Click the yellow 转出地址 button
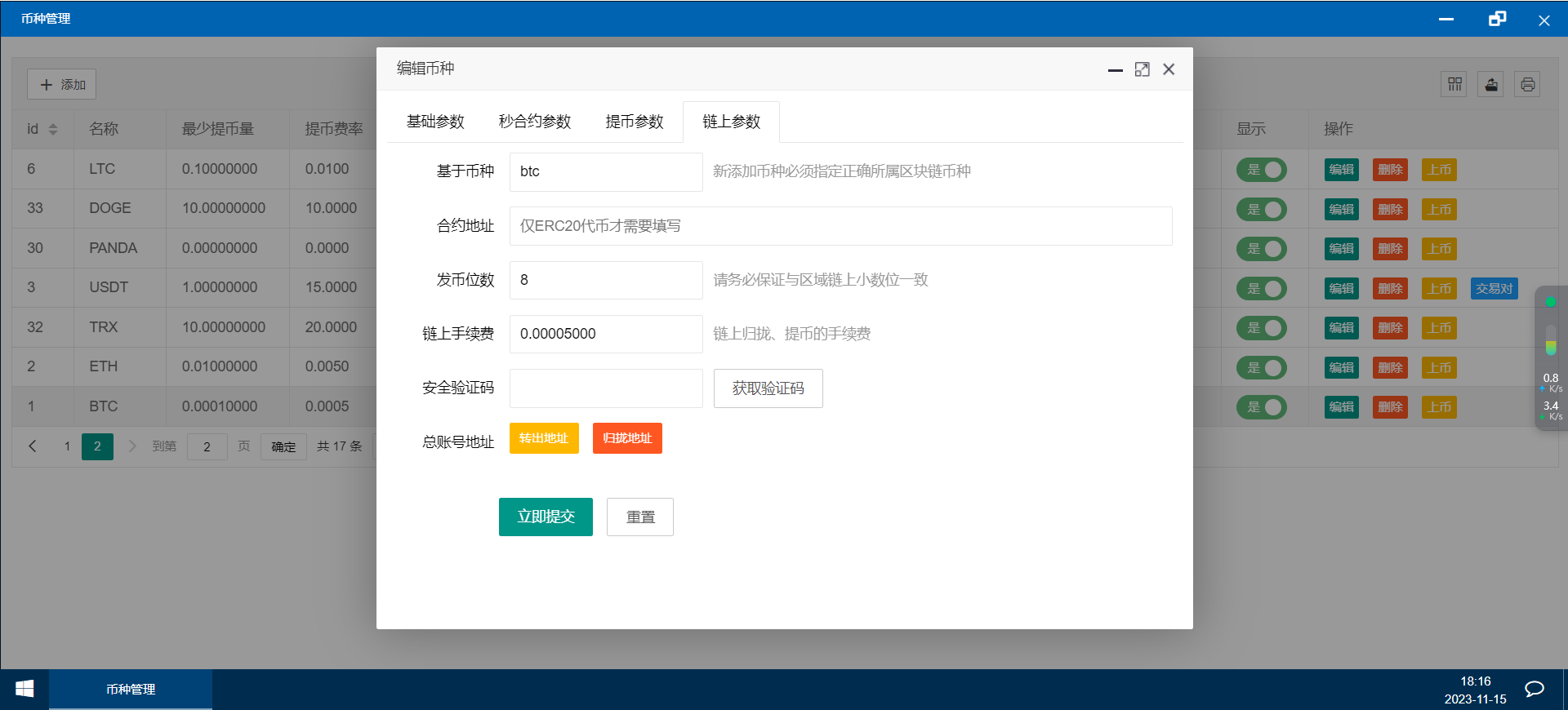Screen dimensions: 1568x710 point(544,438)
